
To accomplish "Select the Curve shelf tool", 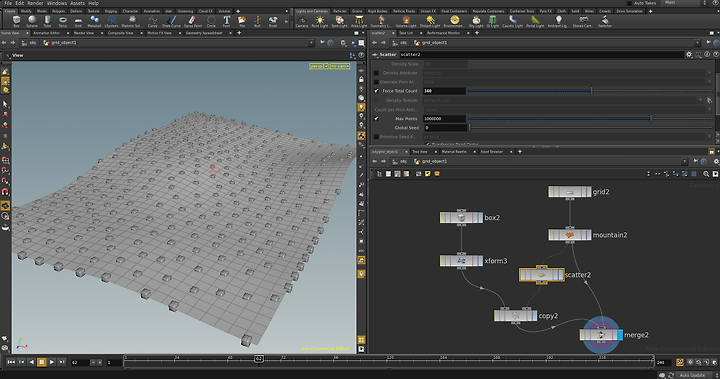I will pyautogui.click(x=152, y=21).
